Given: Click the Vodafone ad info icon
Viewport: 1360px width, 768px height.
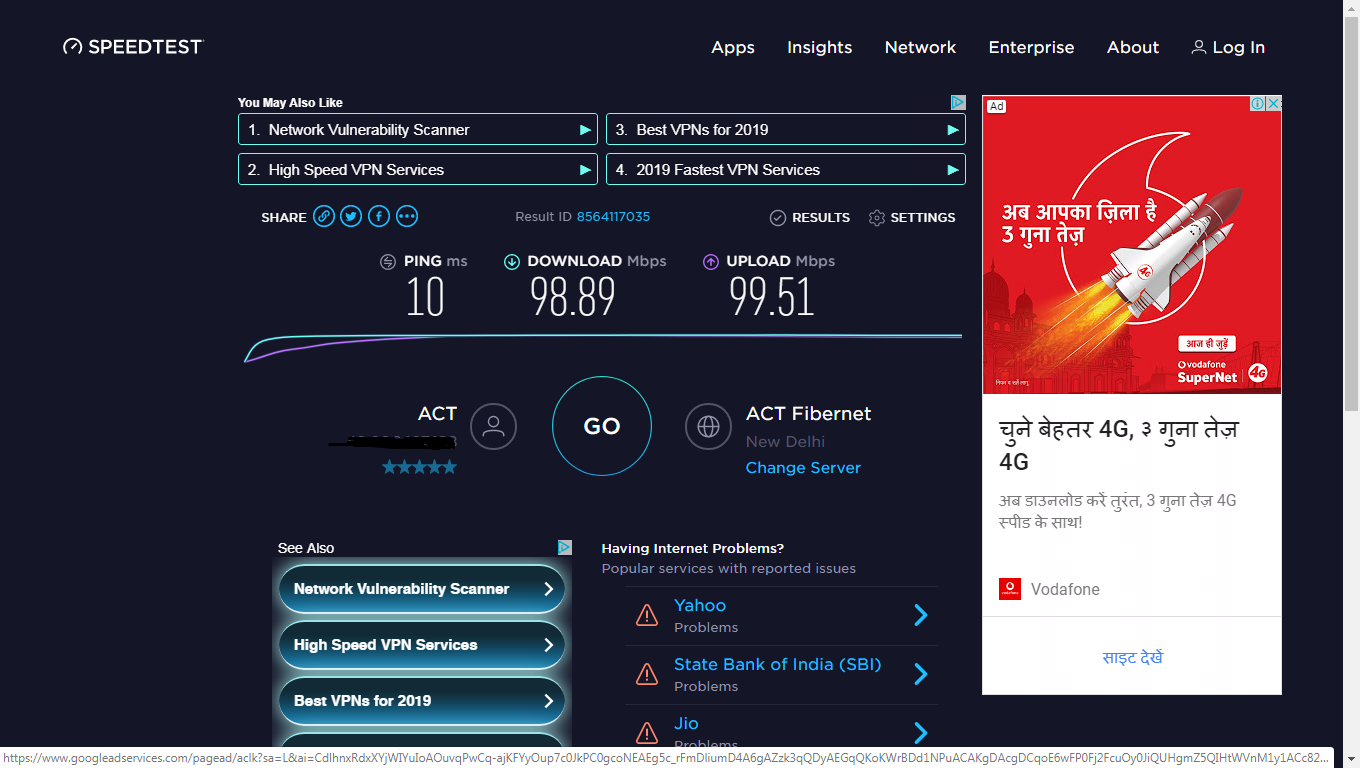Looking at the screenshot, I should point(1258,104).
